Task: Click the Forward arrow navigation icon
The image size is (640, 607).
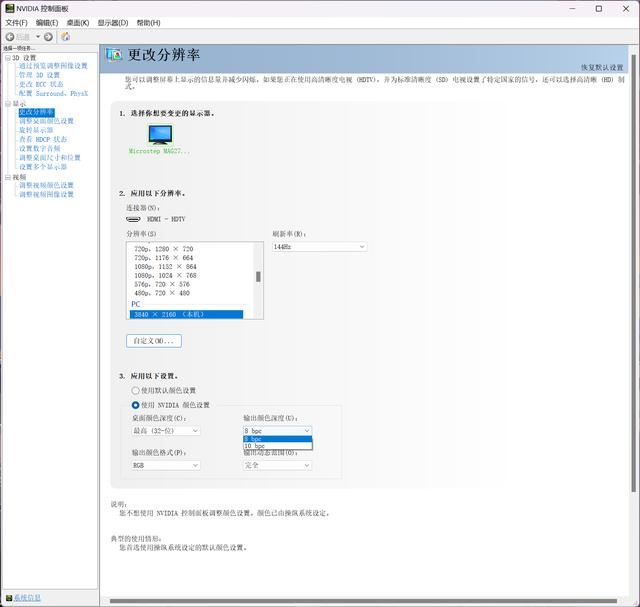Action: tap(48, 37)
